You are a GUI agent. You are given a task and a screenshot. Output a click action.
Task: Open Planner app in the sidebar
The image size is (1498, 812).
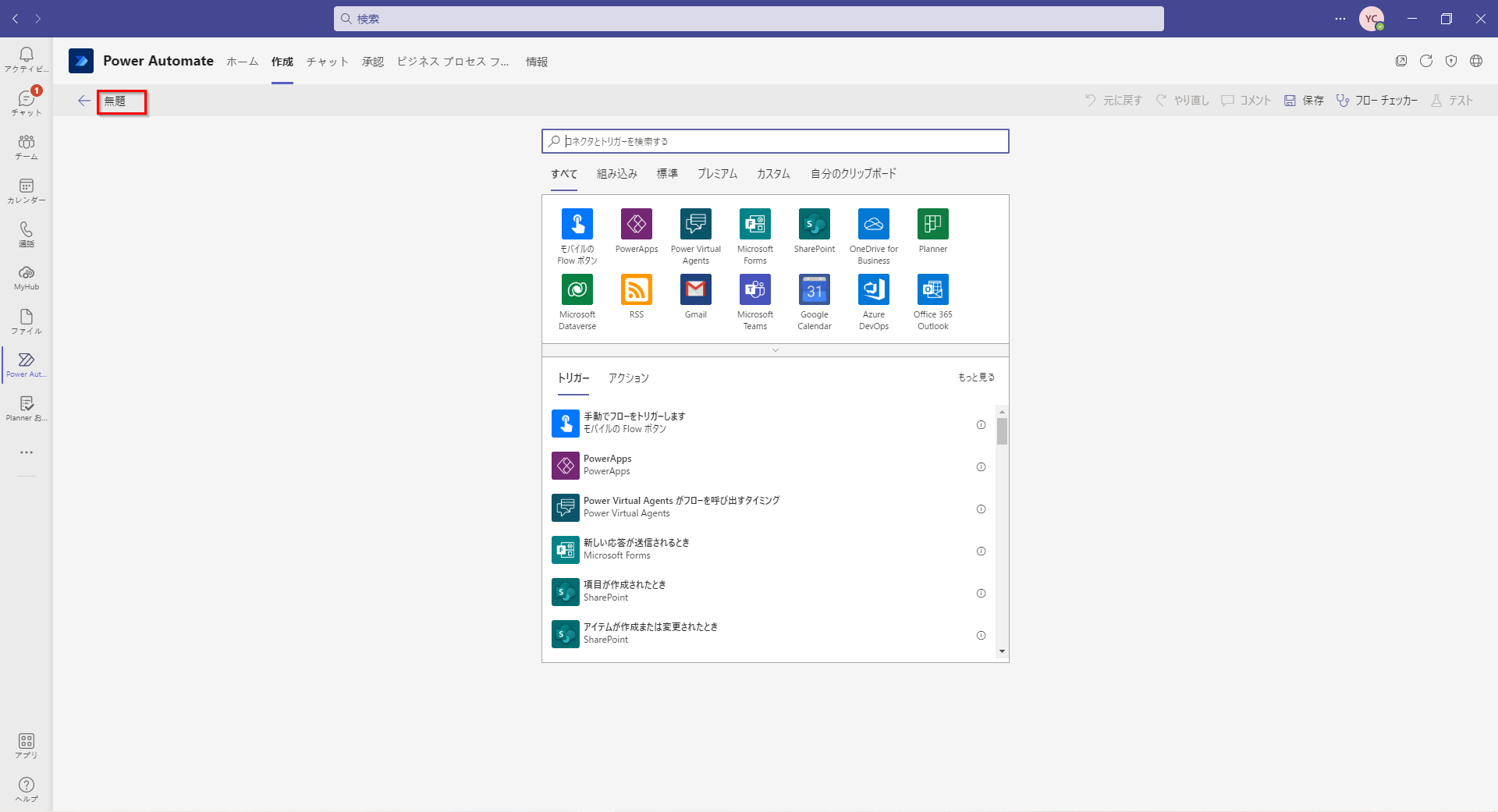(x=27, y=409)
